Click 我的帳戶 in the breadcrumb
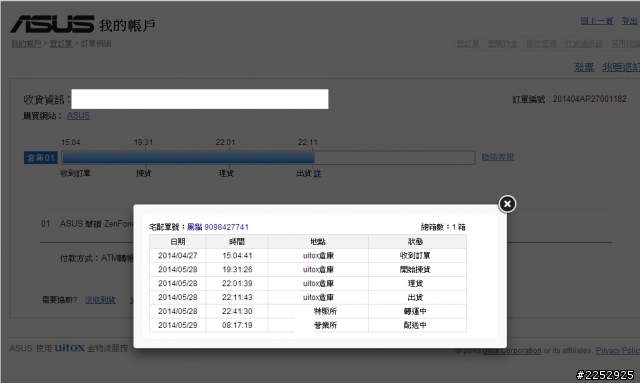This screenshot has height=383, width=640. [x=26, y=44]
